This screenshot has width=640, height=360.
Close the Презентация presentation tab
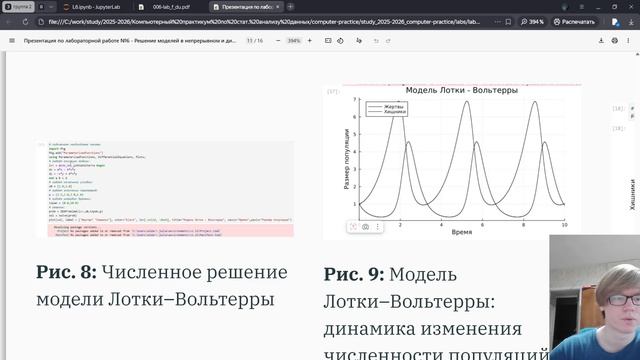point(278,7)
